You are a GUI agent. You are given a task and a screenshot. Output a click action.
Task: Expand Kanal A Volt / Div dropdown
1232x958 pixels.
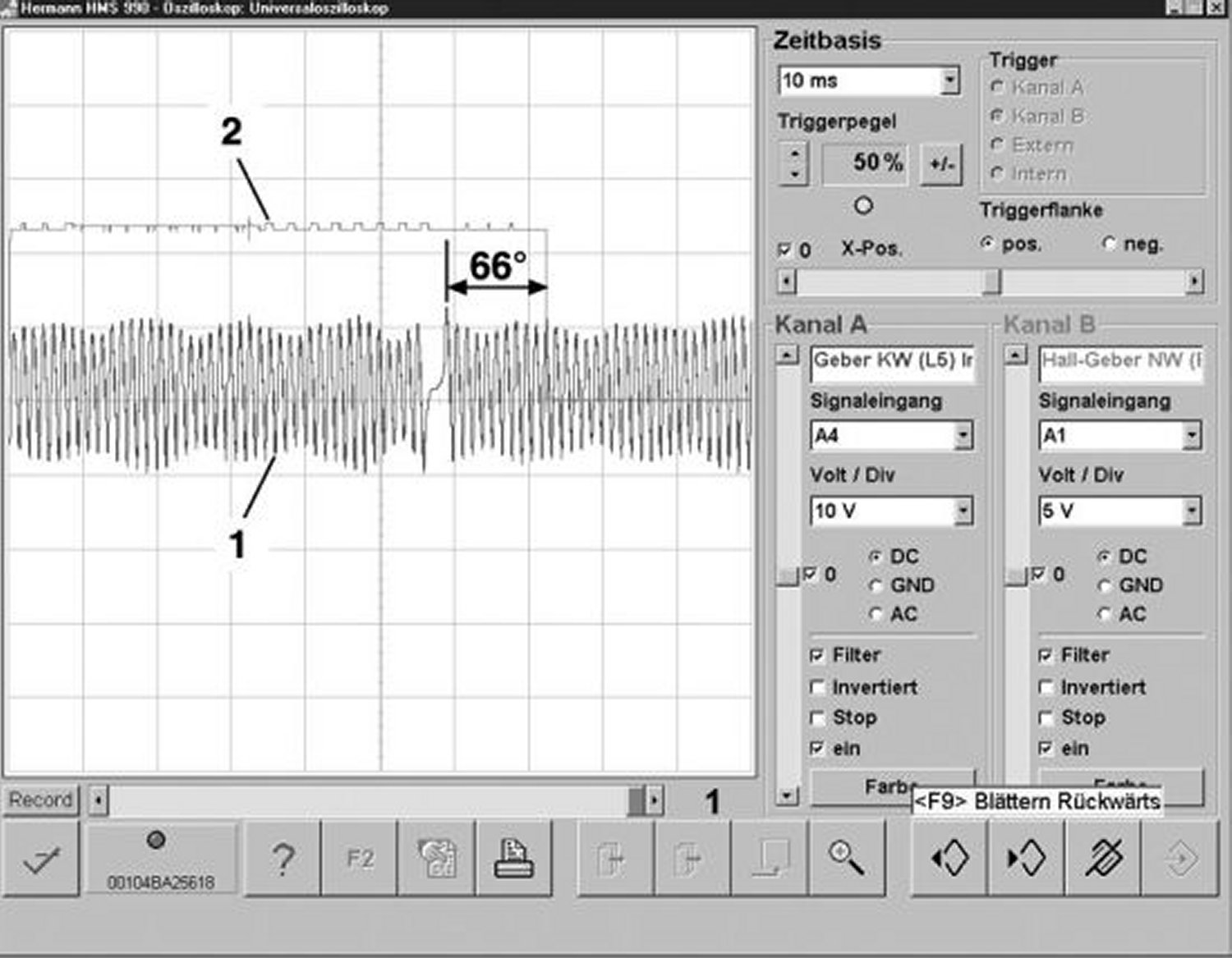click(x=963, y=511)
